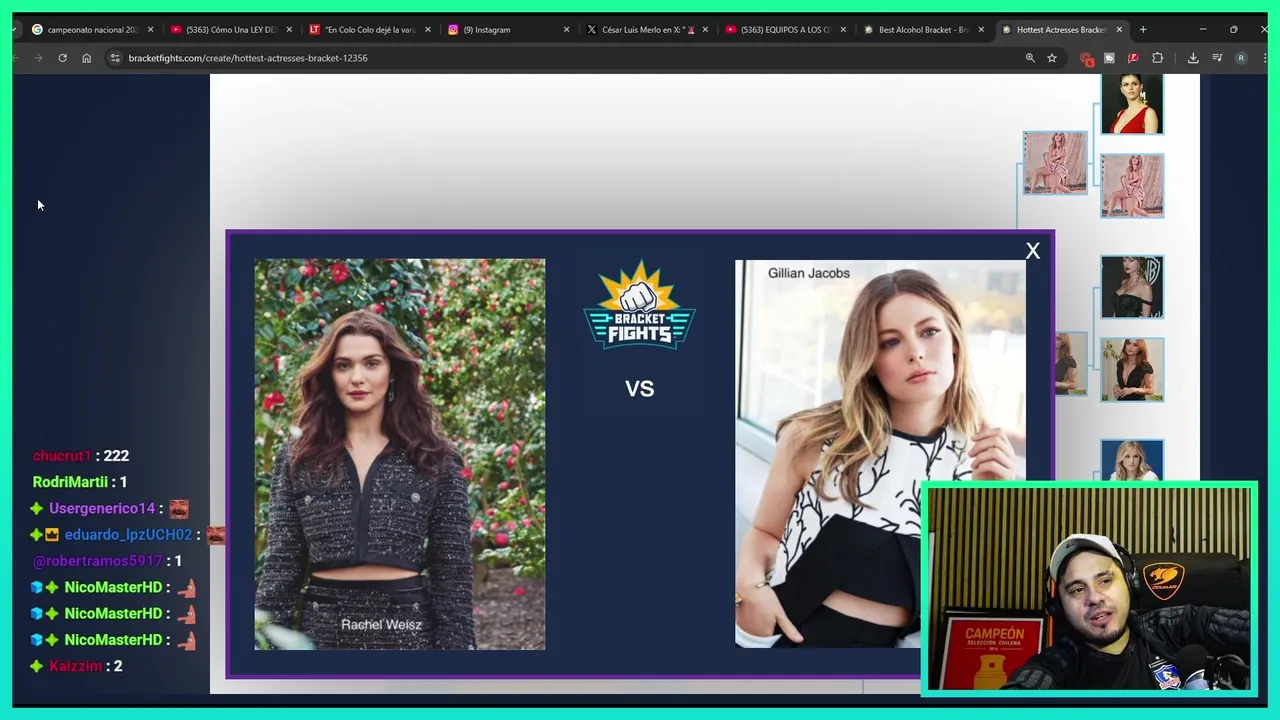Select blonde actress thumbnail on blue background
This screenshot has width=1280, height=720.
coord(1132,460)
